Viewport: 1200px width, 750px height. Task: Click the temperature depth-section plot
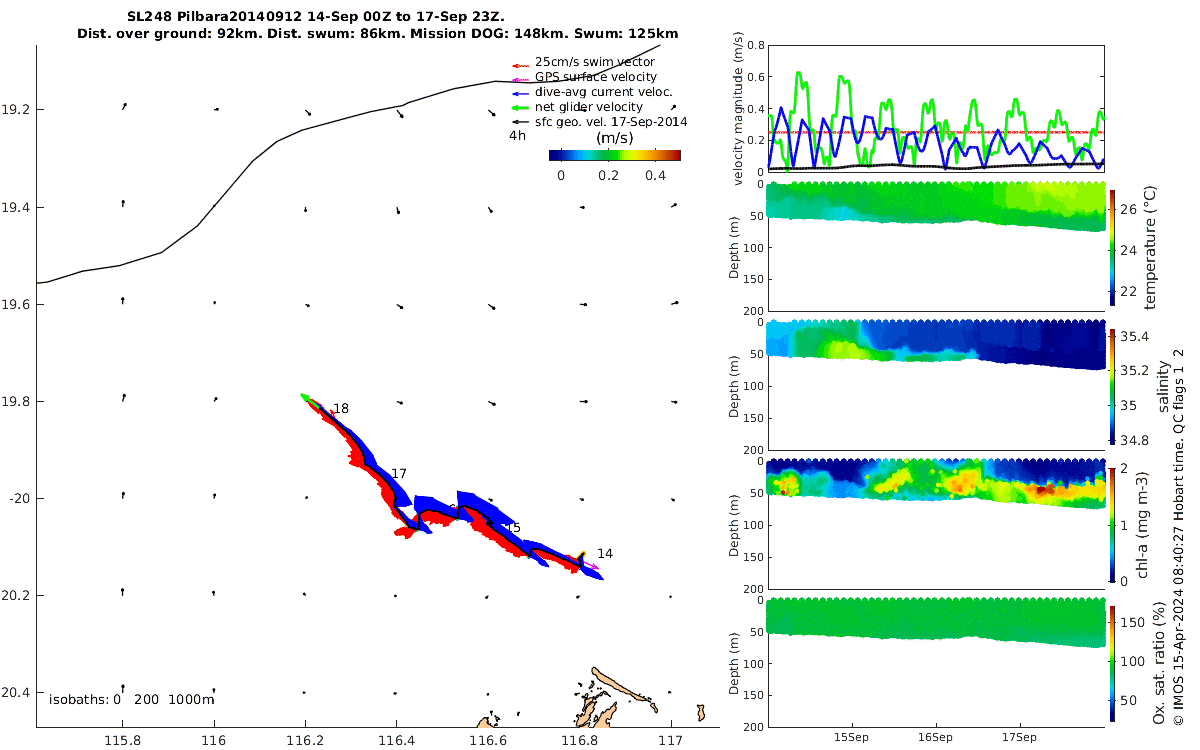click(x=935, y=245)
